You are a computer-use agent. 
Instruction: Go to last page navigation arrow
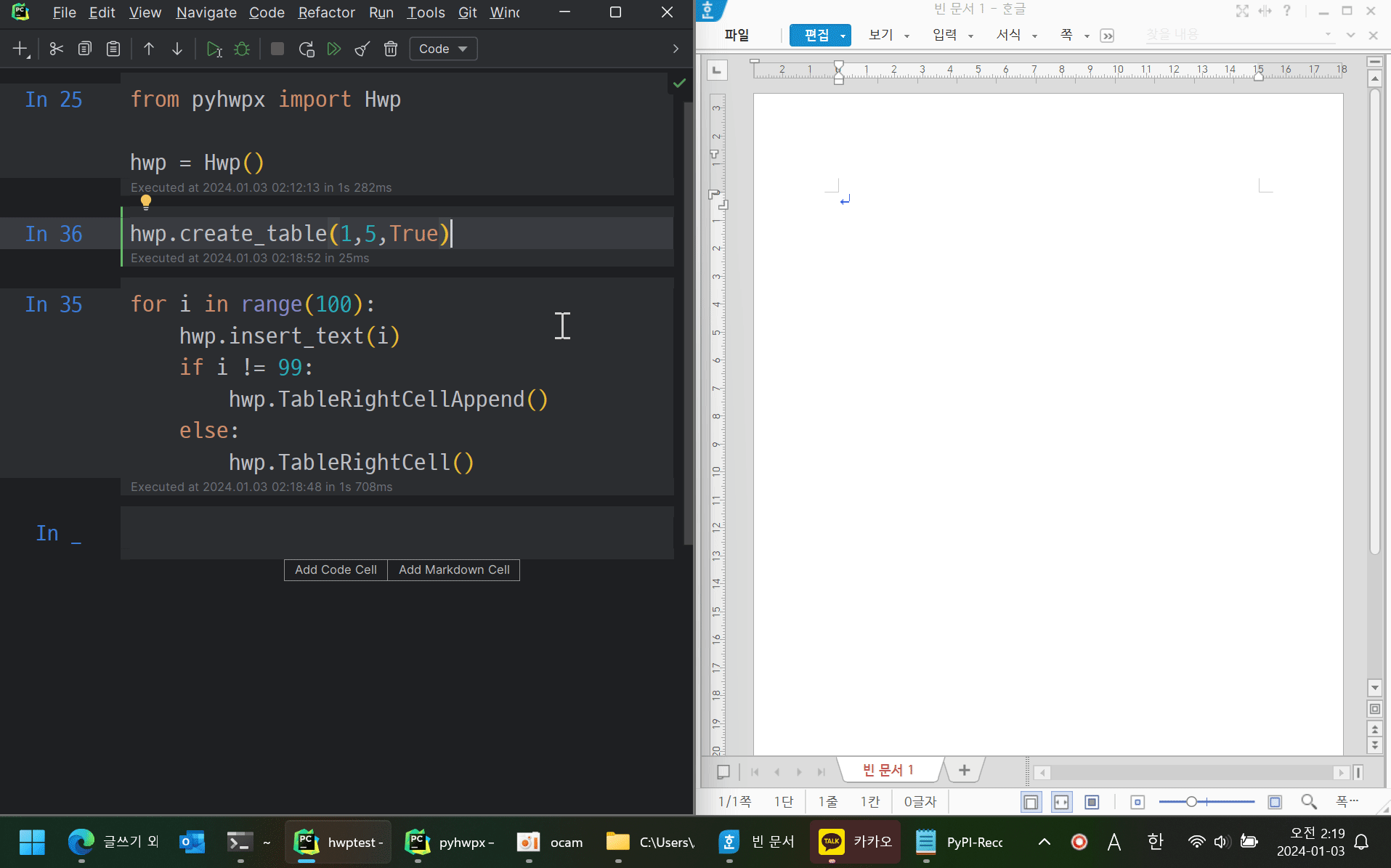click(821, 771)
